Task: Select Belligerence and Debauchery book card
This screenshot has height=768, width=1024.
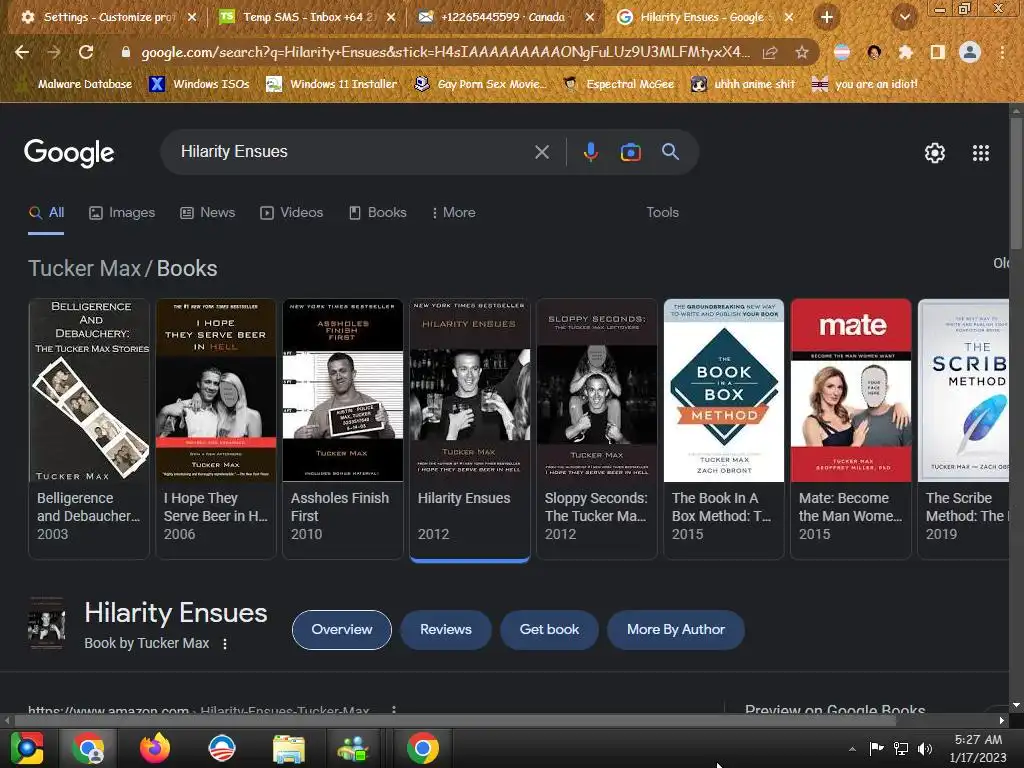Action: 89,428
